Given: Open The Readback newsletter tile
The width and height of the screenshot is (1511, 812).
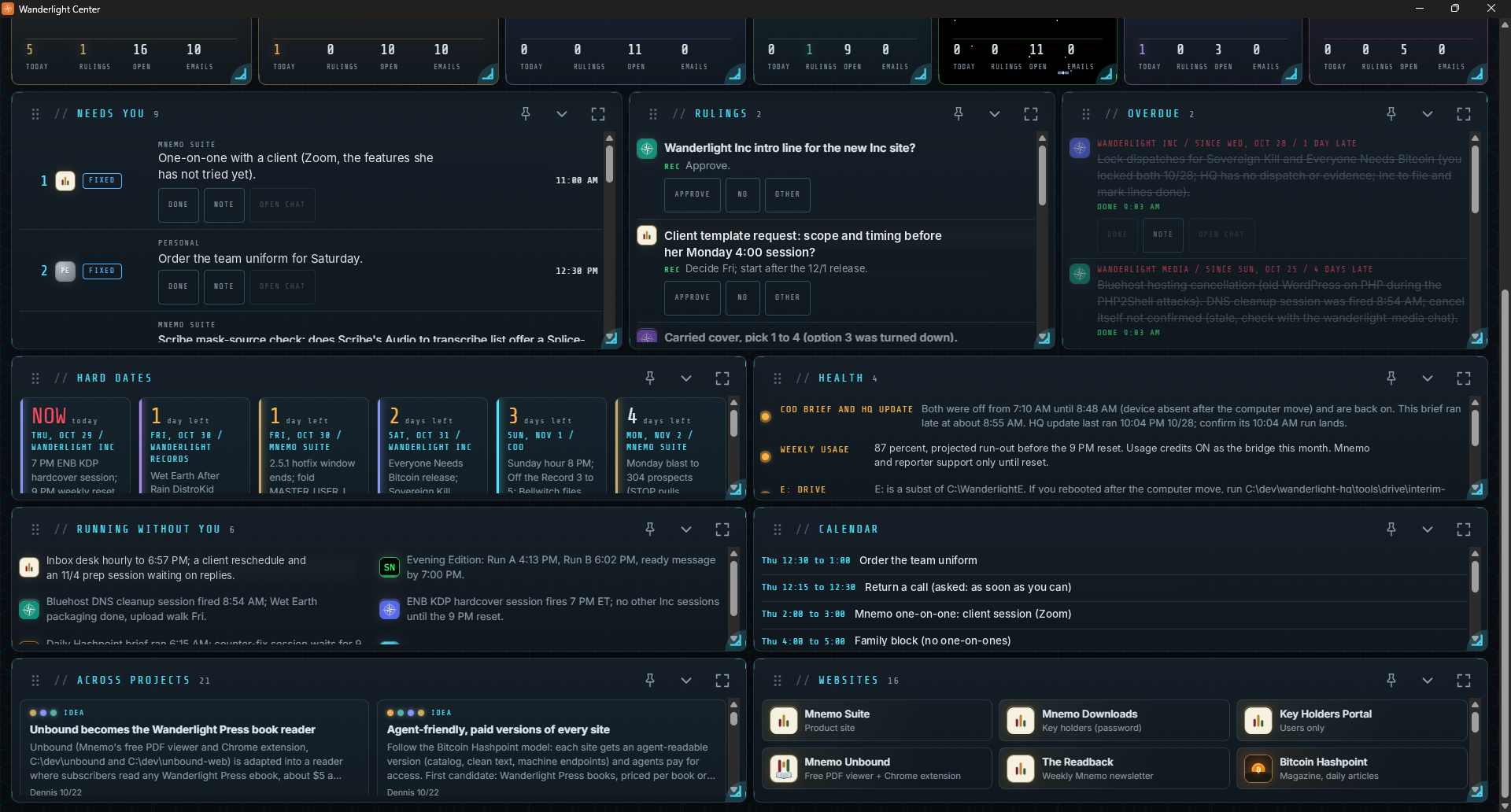Looking at the screenshot, I should coord(1114,768).
